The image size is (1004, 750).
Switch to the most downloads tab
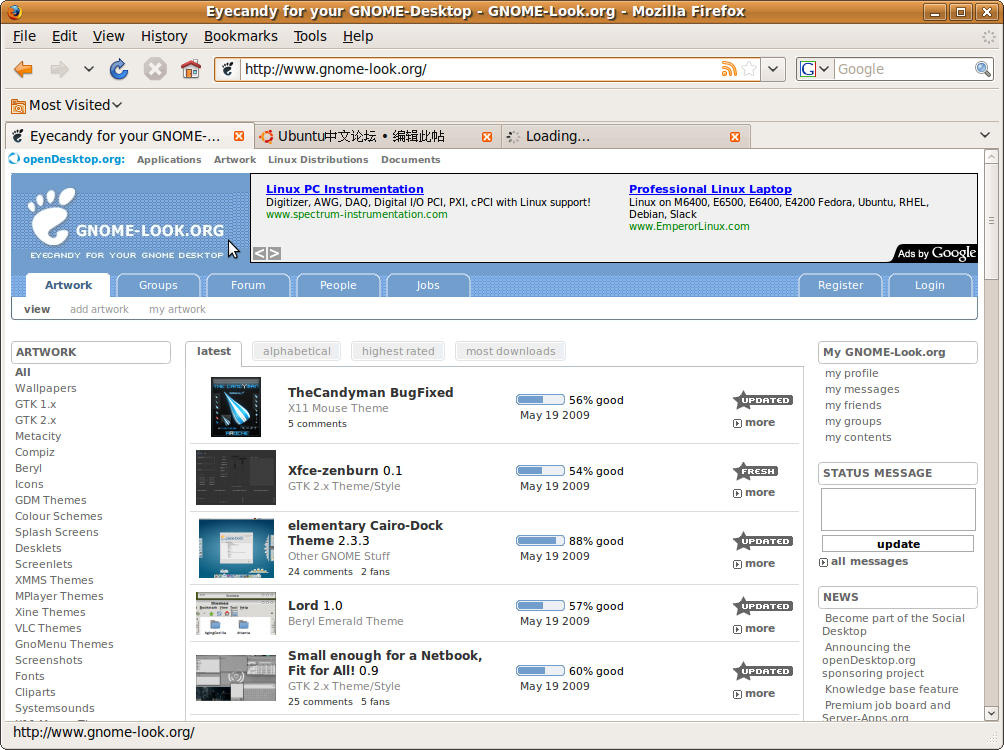pos(510,351)
